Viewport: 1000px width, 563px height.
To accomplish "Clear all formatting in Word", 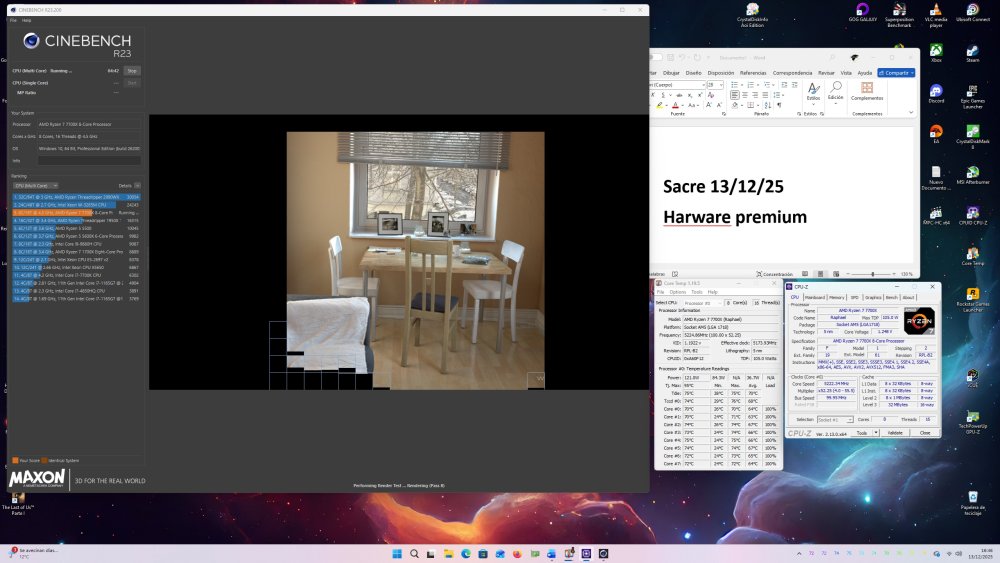I will pyautogui.click(x=710, y=95).
